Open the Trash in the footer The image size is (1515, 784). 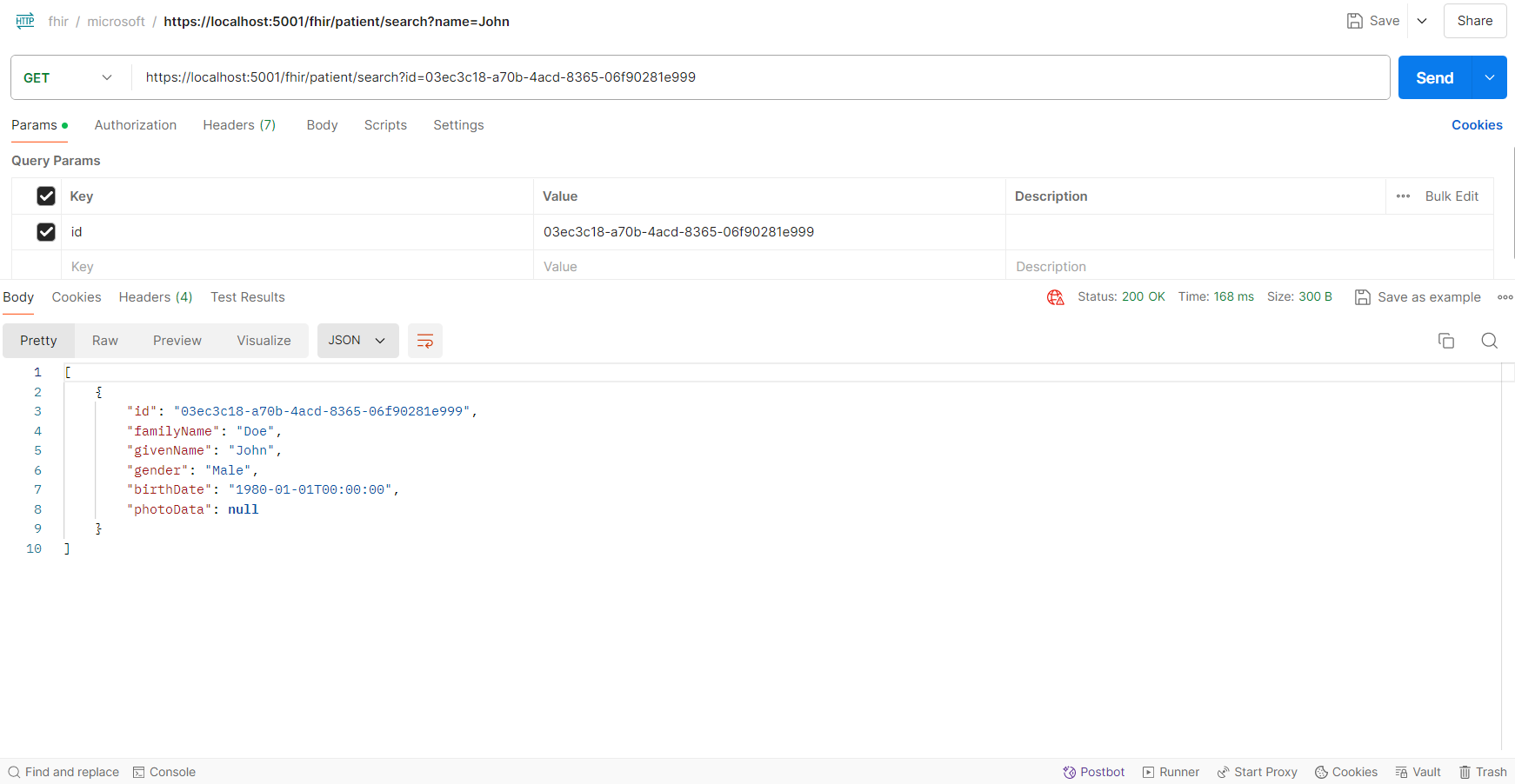click(x=1483, y=772)
